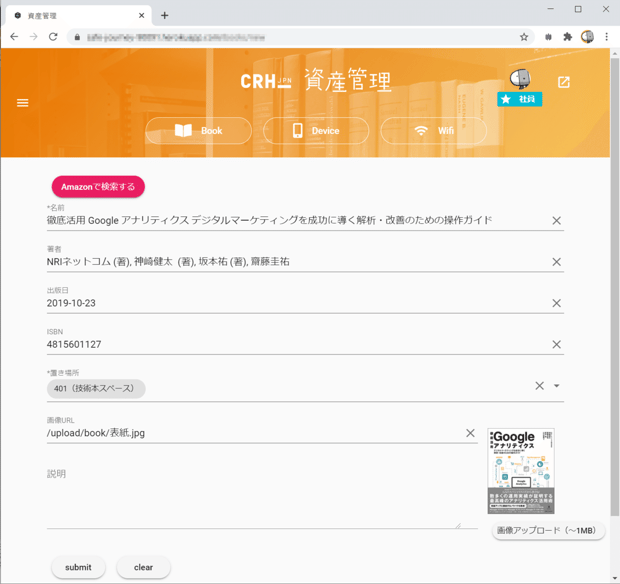Image resolution: width=620 pixels, height=584 pixels.
Task: Go back to previous page in browser
Action: (14, 37)
